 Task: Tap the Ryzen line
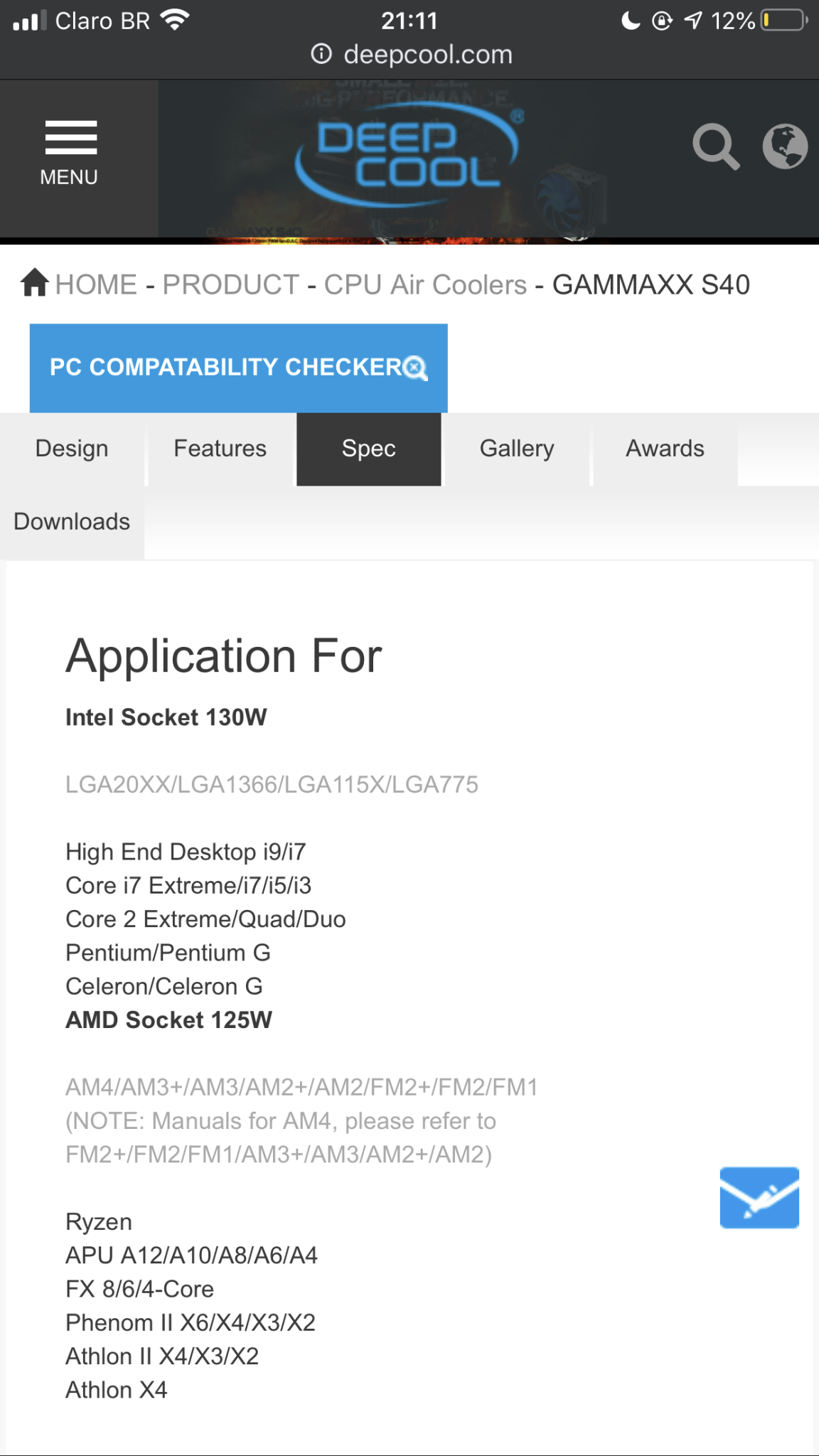click(99, 1222)
